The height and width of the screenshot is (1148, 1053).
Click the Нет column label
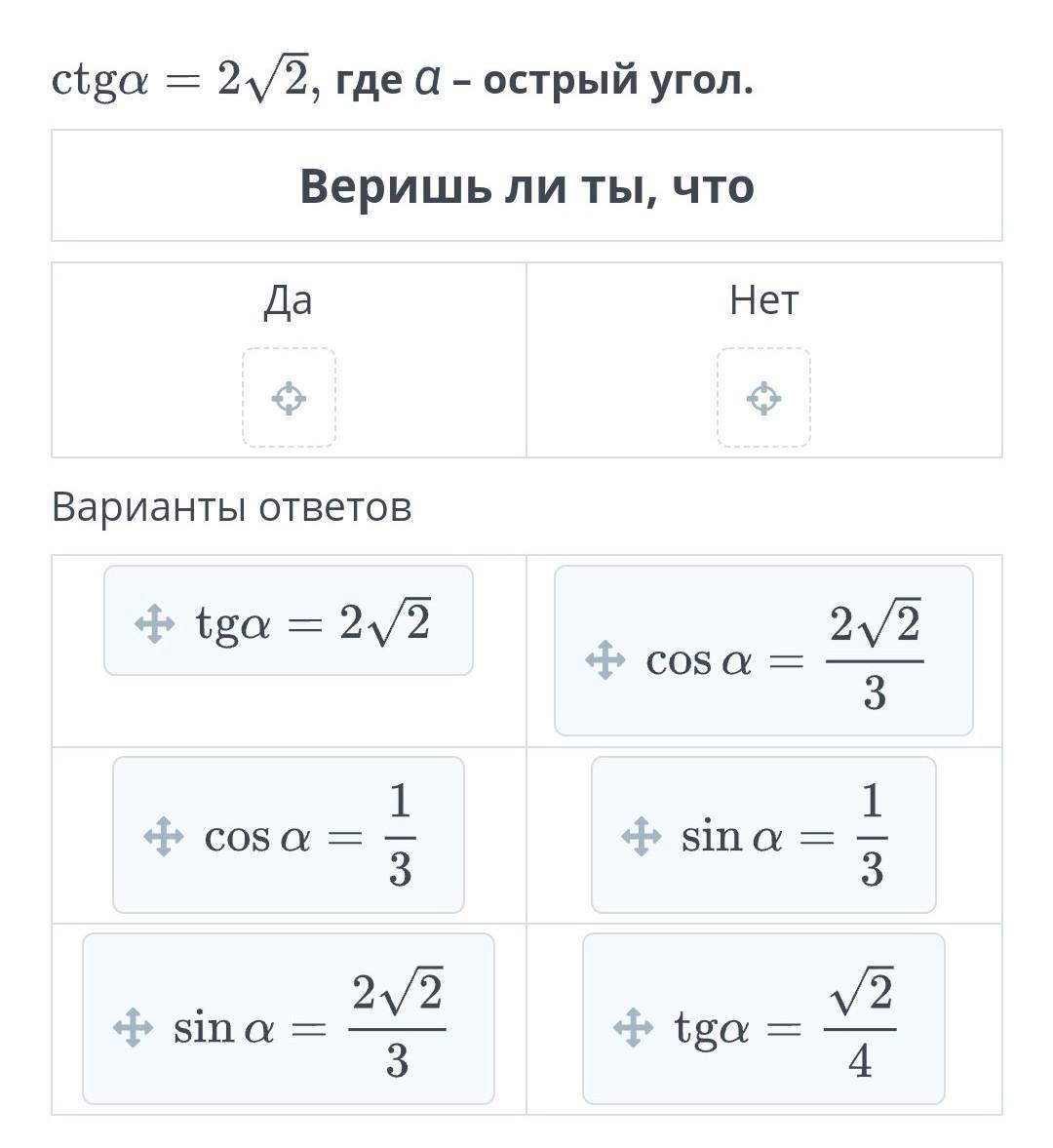click(763, 300)
